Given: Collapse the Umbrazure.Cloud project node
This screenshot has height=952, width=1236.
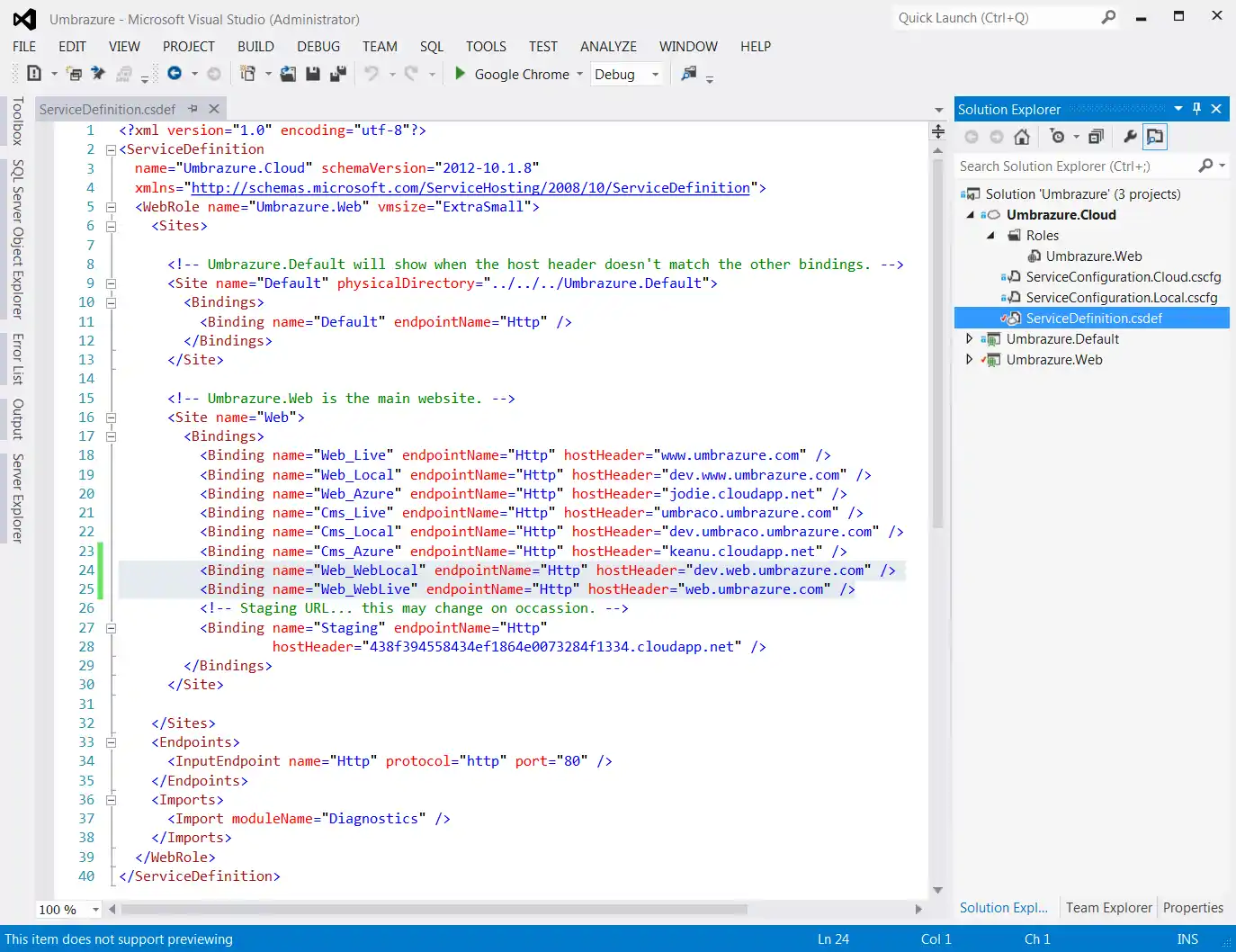Looking at the screenshot, I should point(970,215).
